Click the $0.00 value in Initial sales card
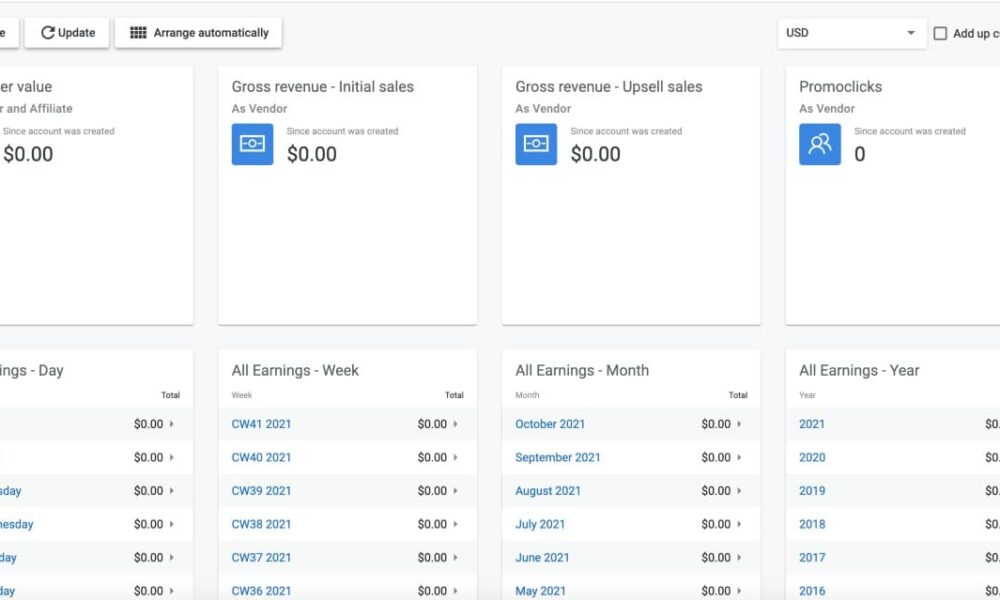 click(x=312, y=154)
